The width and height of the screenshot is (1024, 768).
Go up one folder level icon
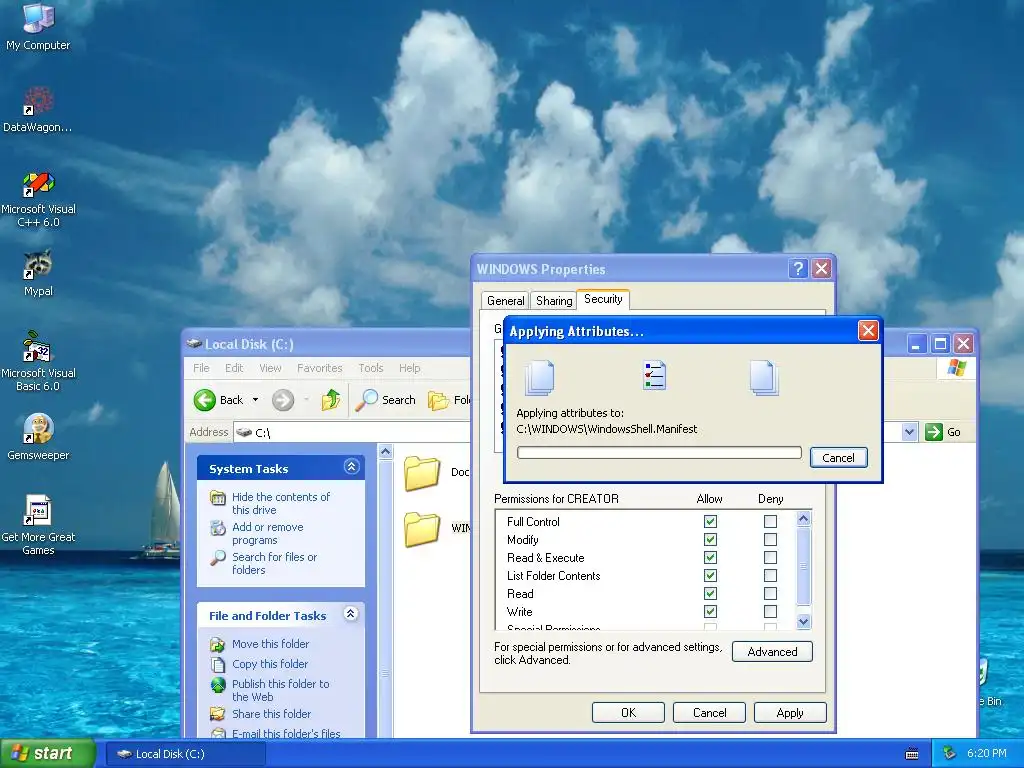(331, 400)
